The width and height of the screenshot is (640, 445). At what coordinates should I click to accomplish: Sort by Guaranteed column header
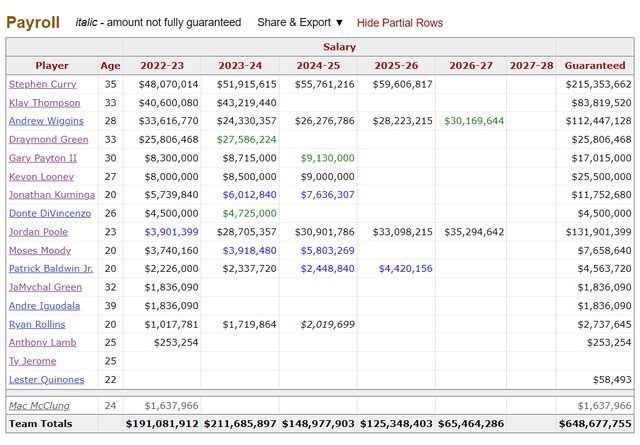595,66
